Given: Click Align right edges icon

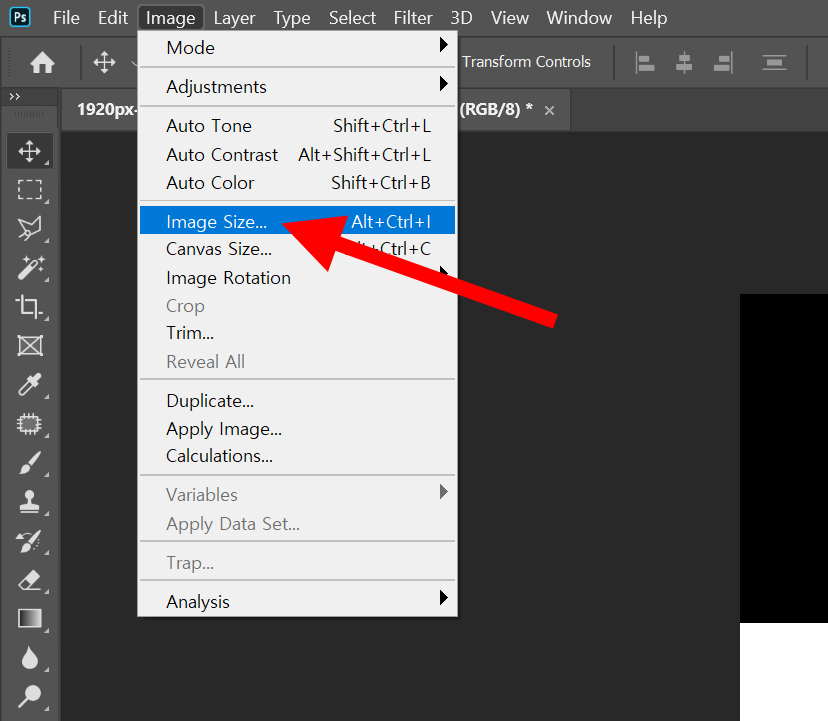Looking at the screenshot, I should click(x=723, y=63).
